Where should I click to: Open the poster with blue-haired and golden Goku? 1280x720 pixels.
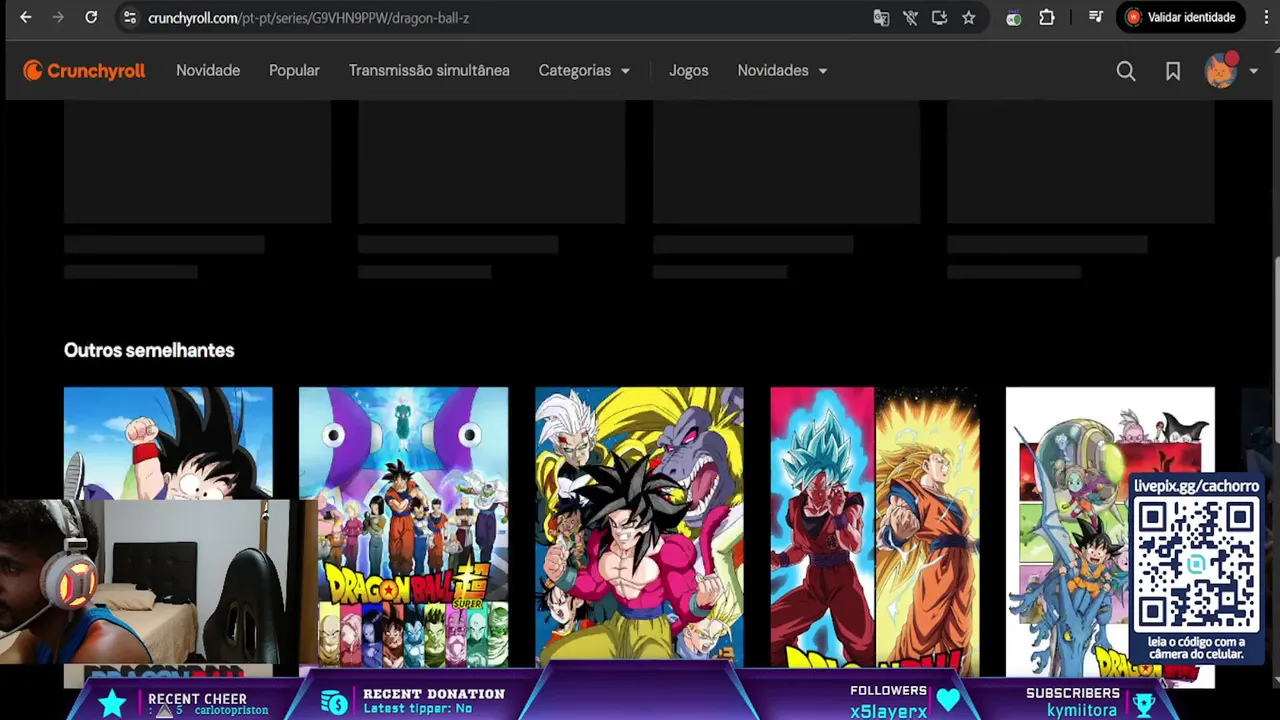point(875,530)
